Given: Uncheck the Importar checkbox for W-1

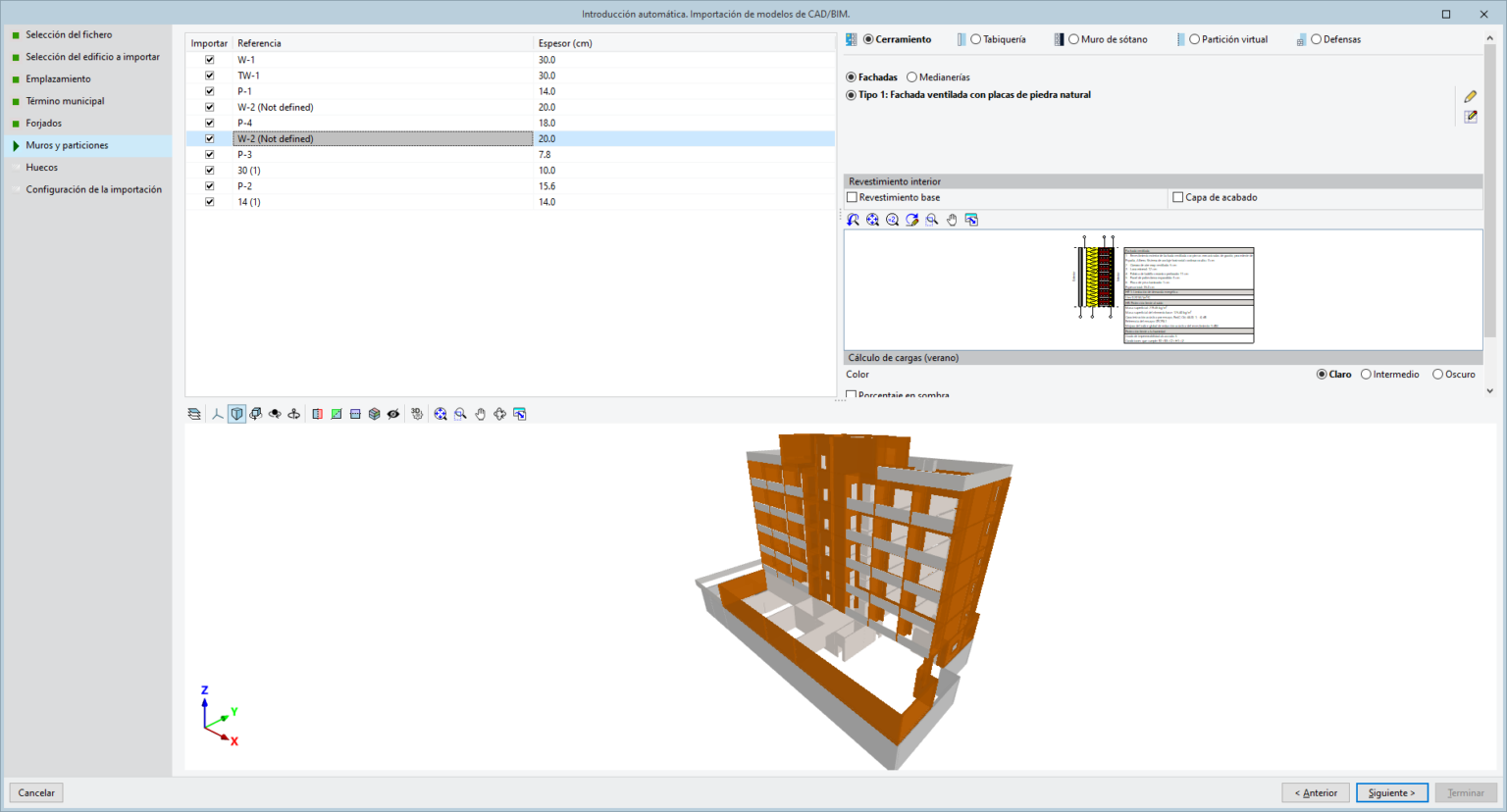Looking at the screenshot, I should pyautogui.click(x=209, y=59).
